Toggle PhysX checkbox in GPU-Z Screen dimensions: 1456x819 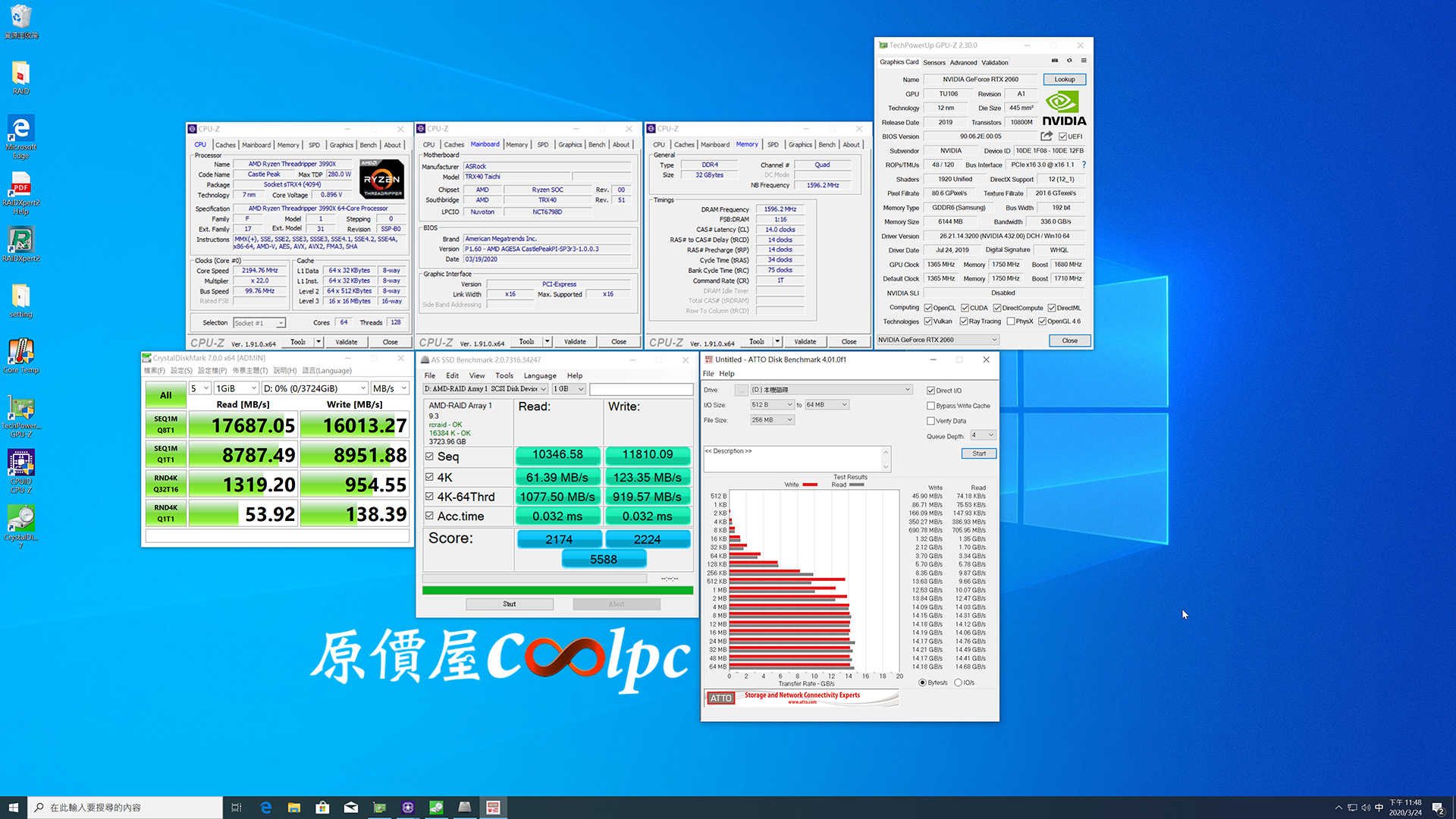coord(1011,322)
